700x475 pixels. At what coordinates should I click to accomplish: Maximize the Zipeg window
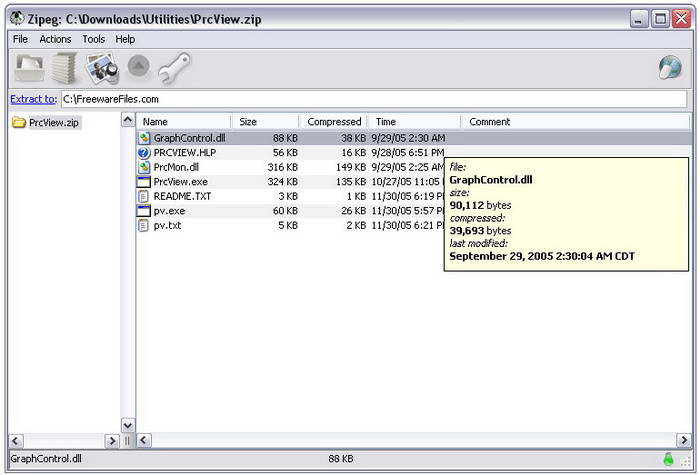click(660, 19)
